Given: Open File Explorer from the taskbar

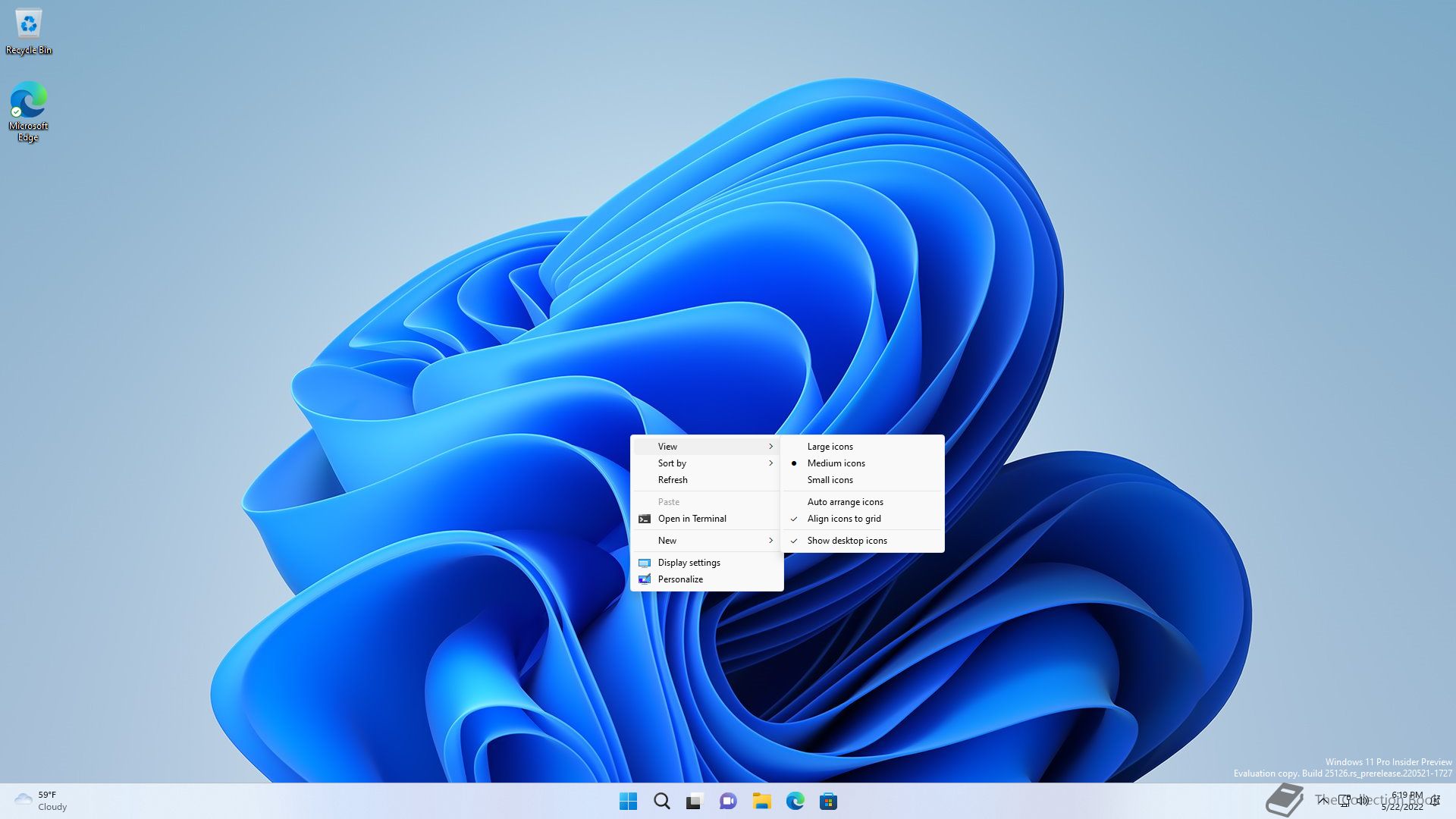Looking at the screenshot, I should tap(761, 801).
